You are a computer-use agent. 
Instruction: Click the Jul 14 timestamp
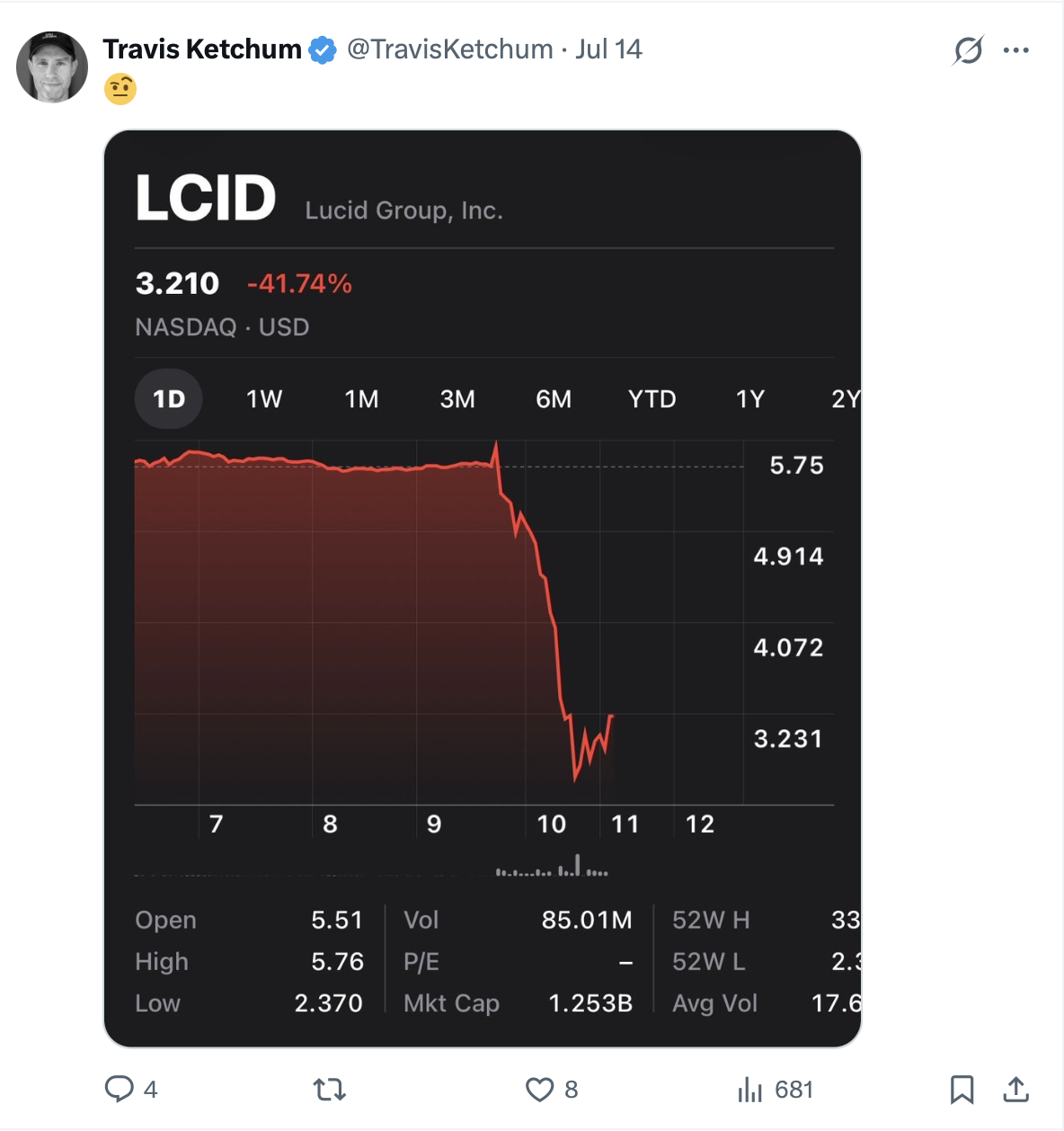tap(608, 49)
